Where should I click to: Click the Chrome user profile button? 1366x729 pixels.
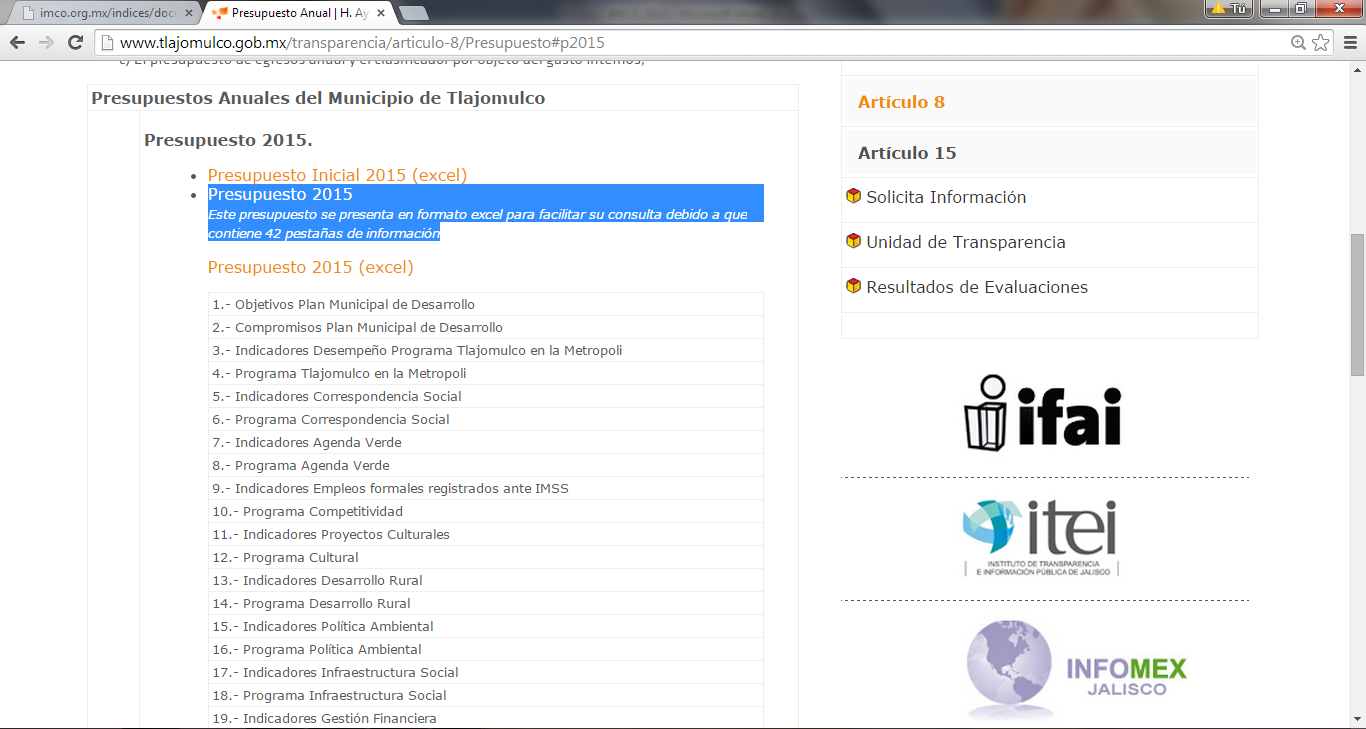coord(1230,8)
